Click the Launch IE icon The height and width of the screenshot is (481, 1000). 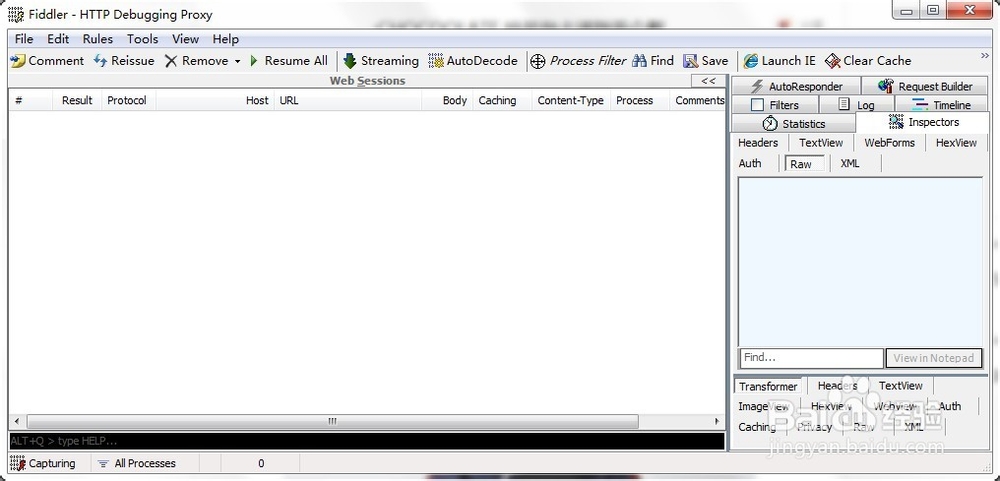point(751,61)
